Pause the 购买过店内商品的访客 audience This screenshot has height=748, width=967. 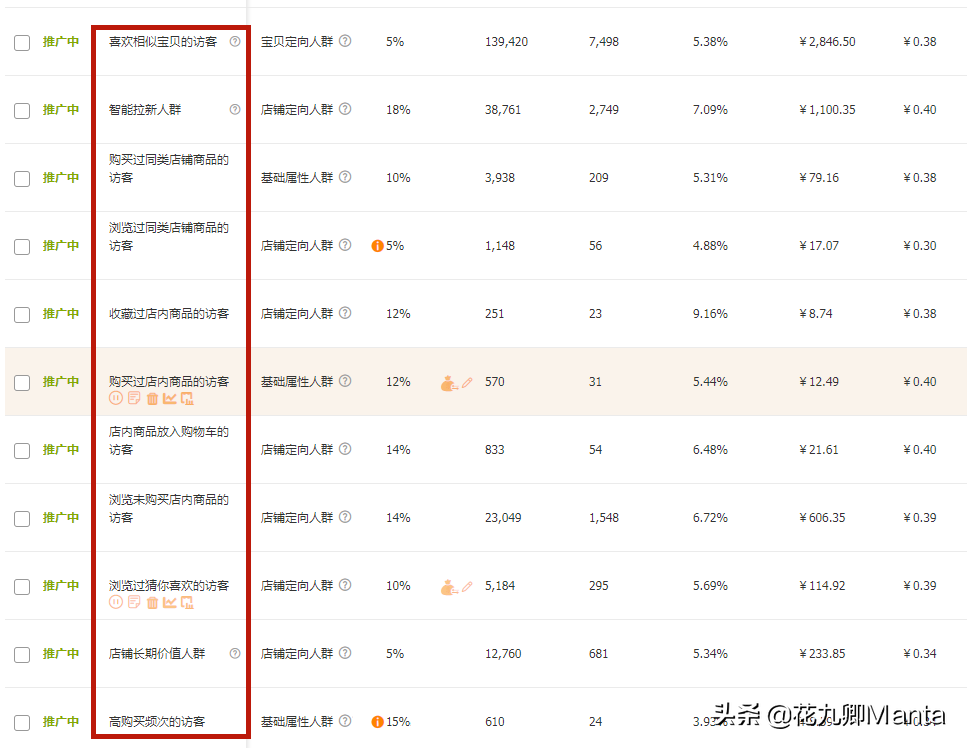click(115, 398)
